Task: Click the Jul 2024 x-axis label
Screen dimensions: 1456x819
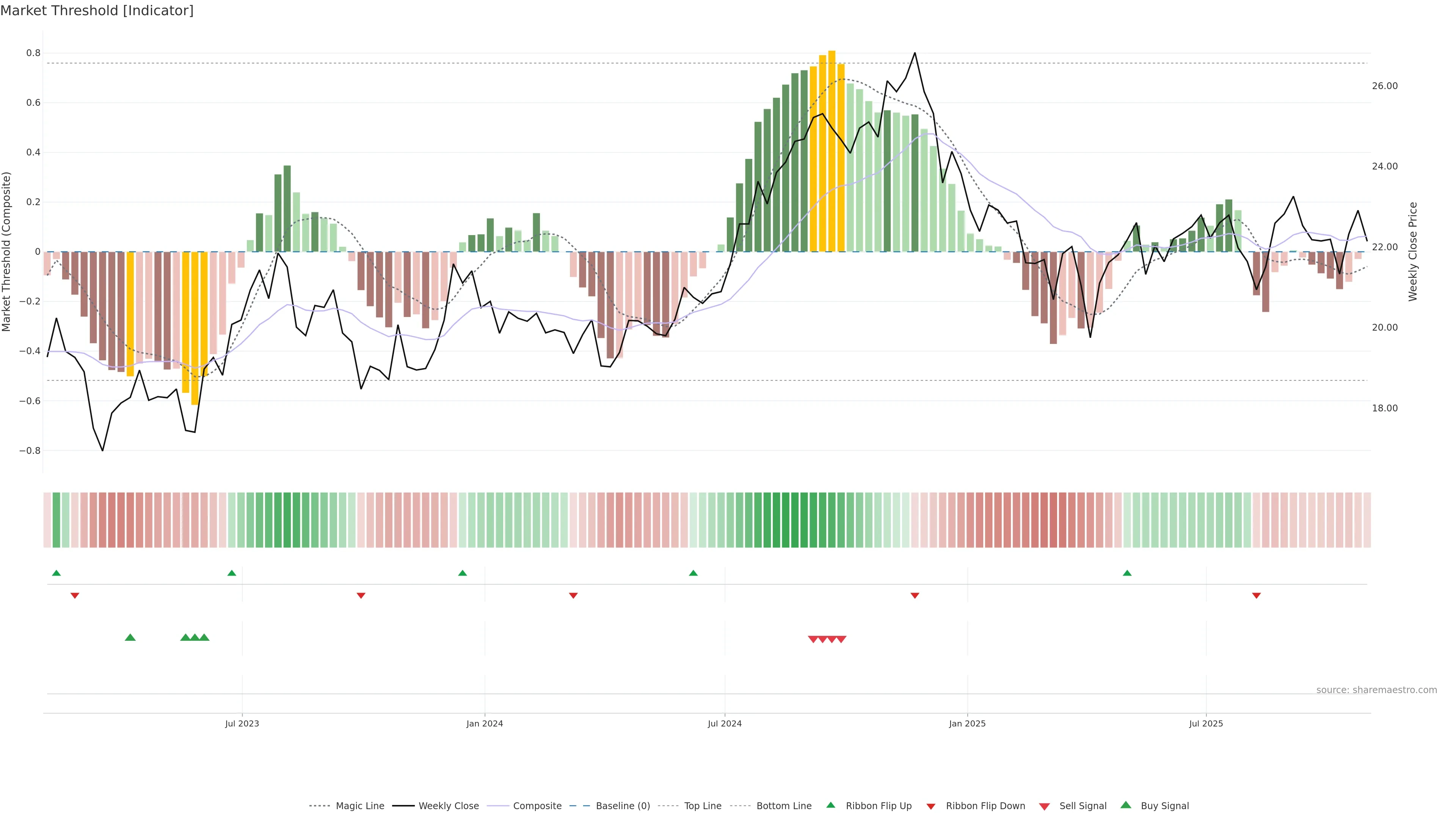Action: pos(725,723)
